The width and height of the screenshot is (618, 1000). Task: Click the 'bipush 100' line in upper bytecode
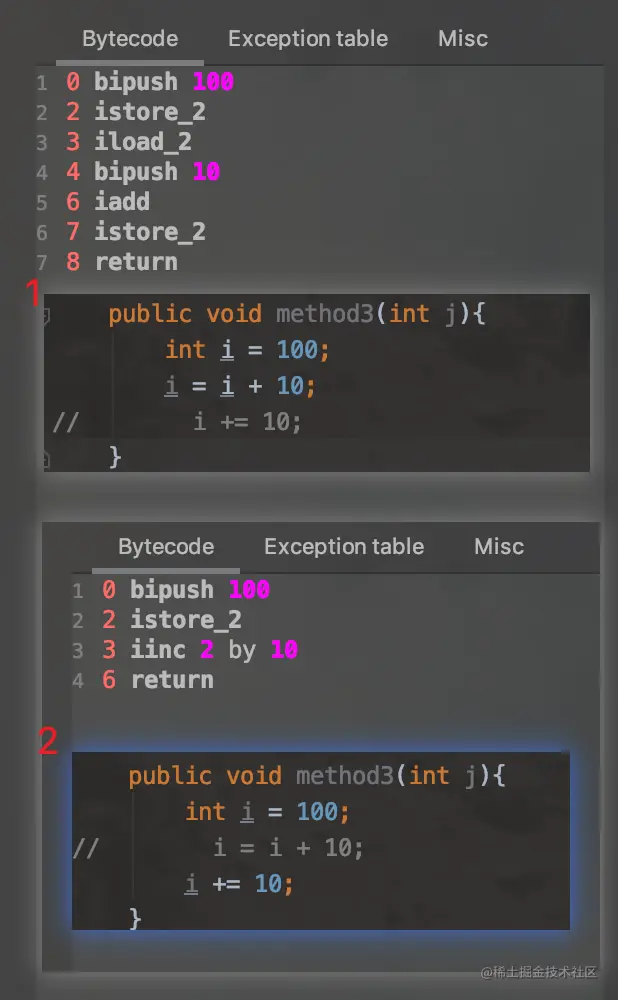pos(150,82)
